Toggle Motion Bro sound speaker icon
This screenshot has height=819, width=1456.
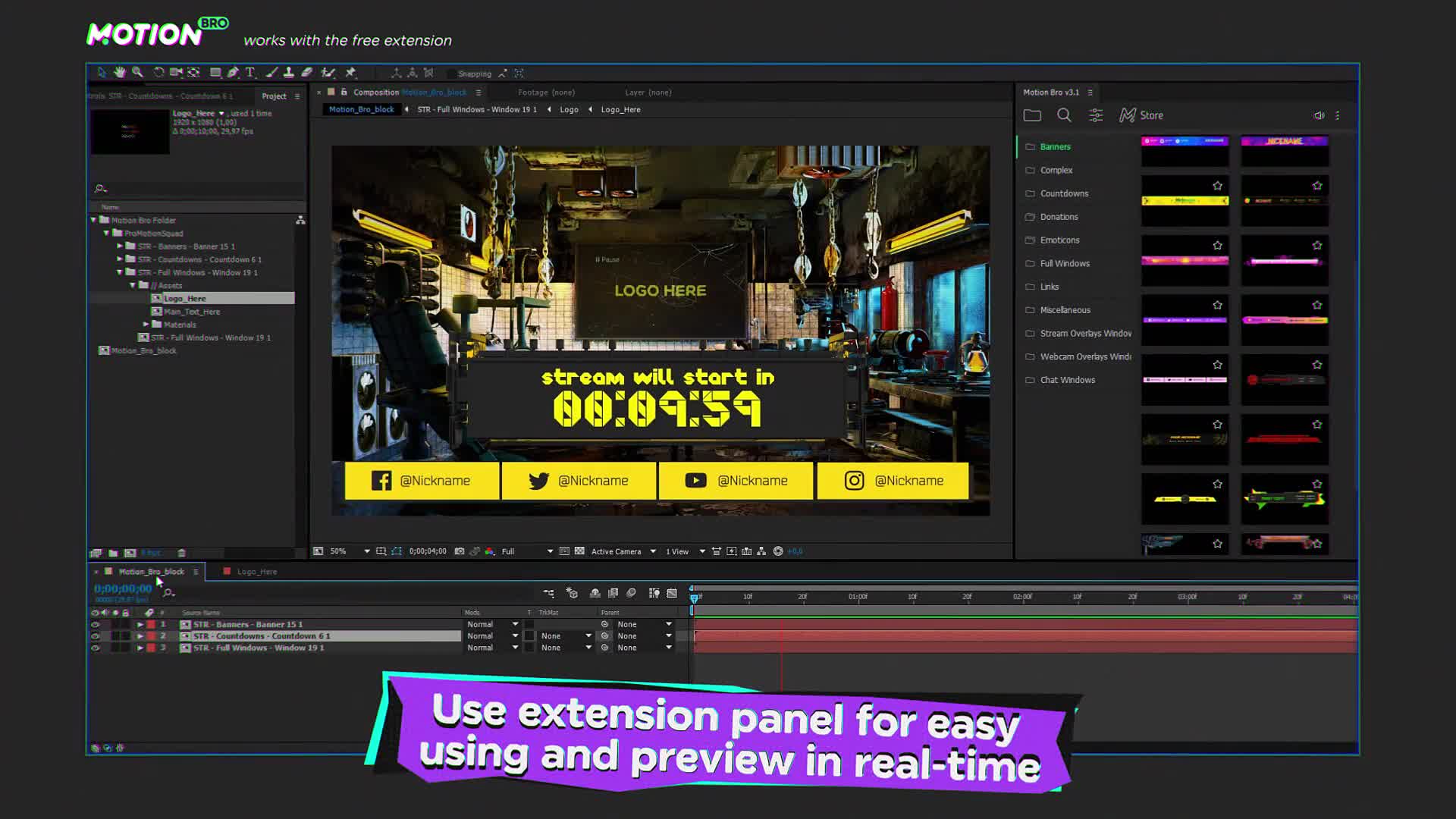[x=1319, y=115]
